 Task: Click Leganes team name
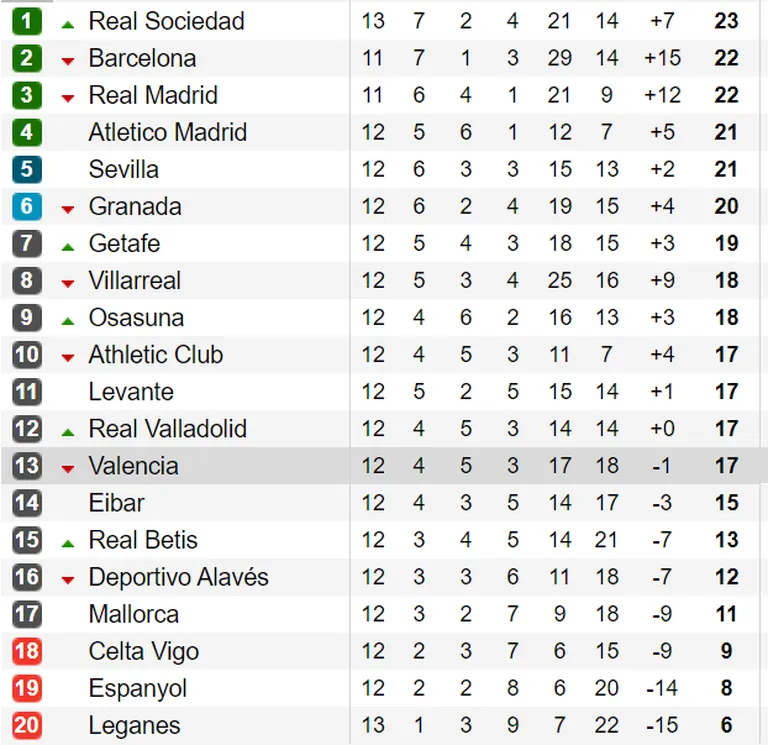pos(134,725)
